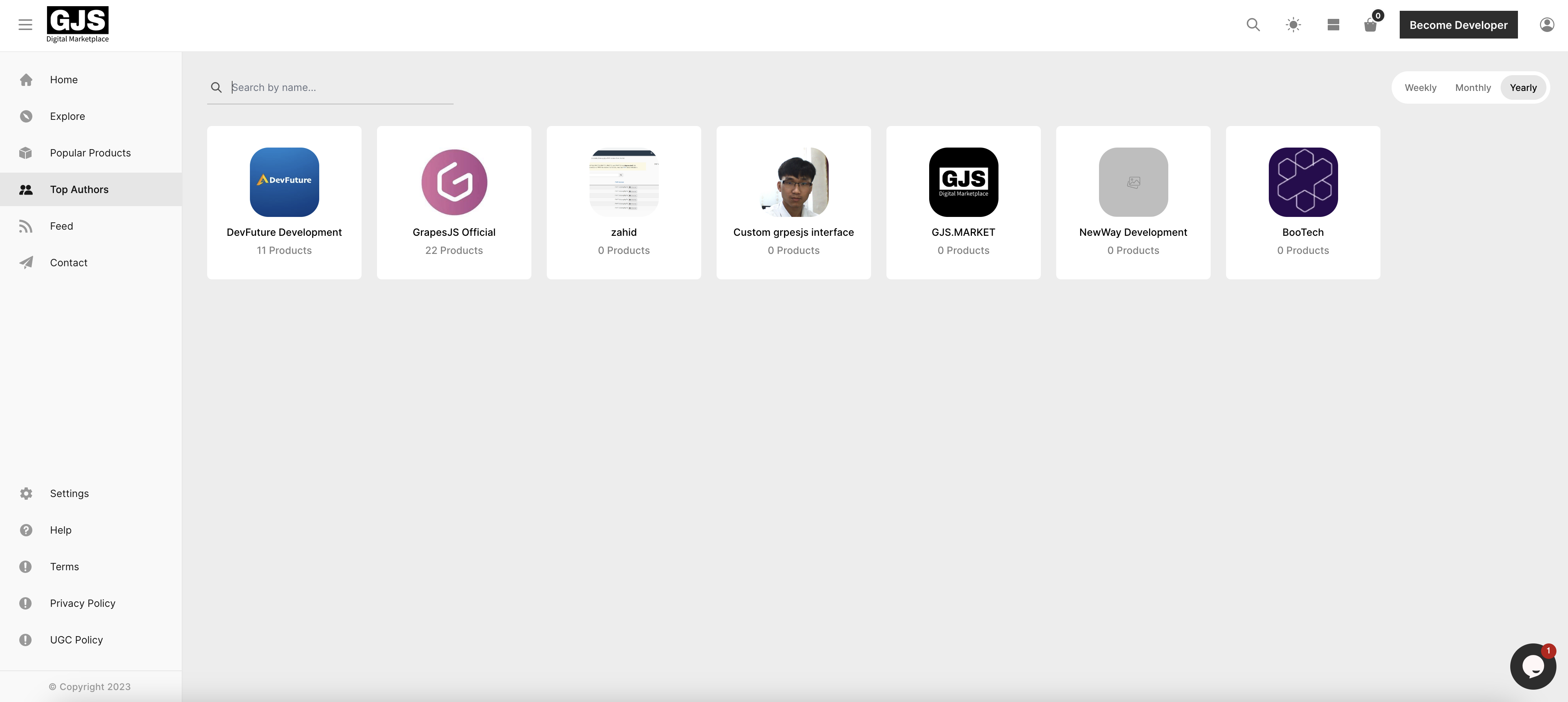The width and height of the screenshot is (1568, 702).
Task: Open GJS.MARKET author avatar
Action: (963, 182)
